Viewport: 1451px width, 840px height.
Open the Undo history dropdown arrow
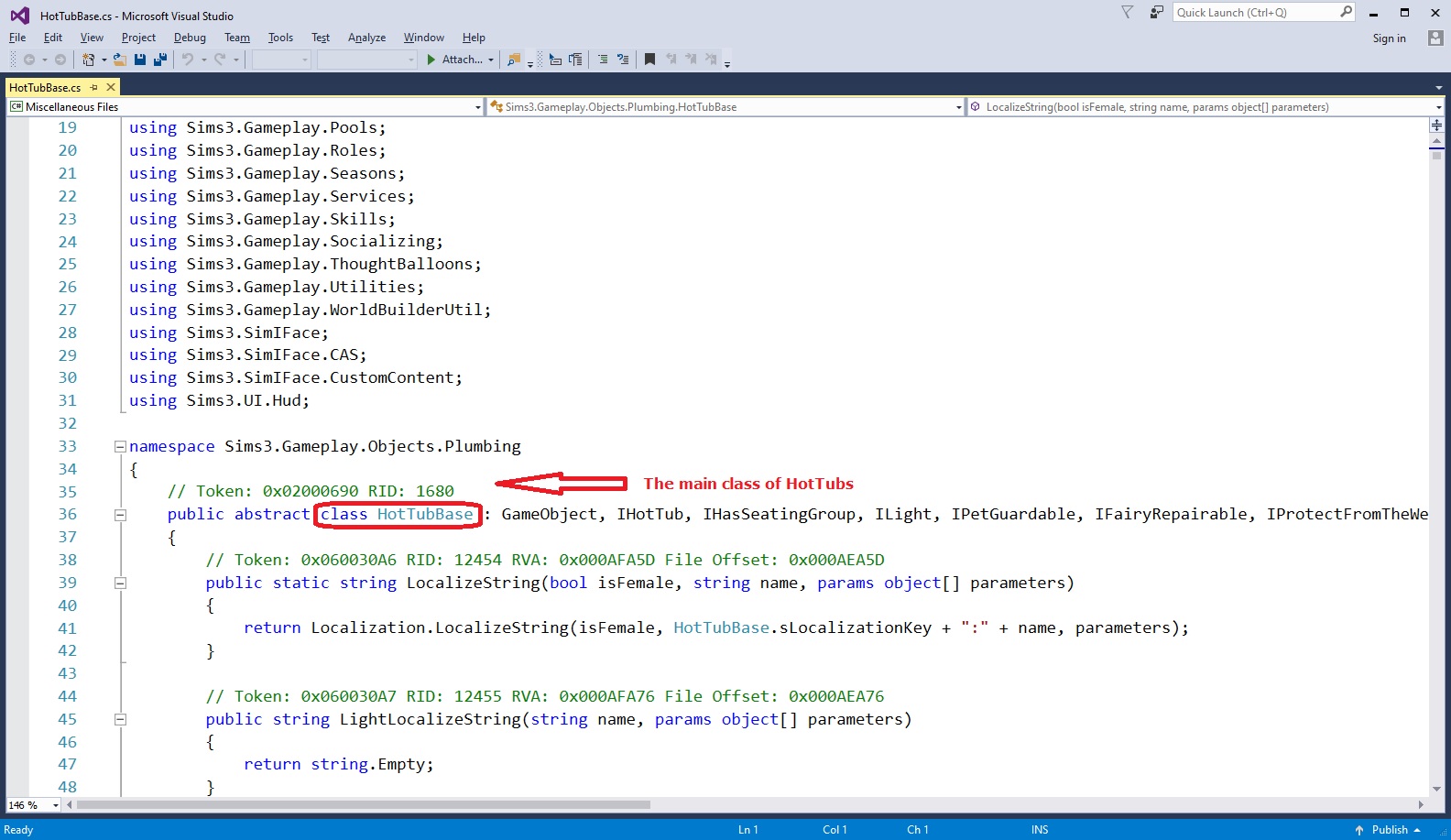click(x=203, y=60)
